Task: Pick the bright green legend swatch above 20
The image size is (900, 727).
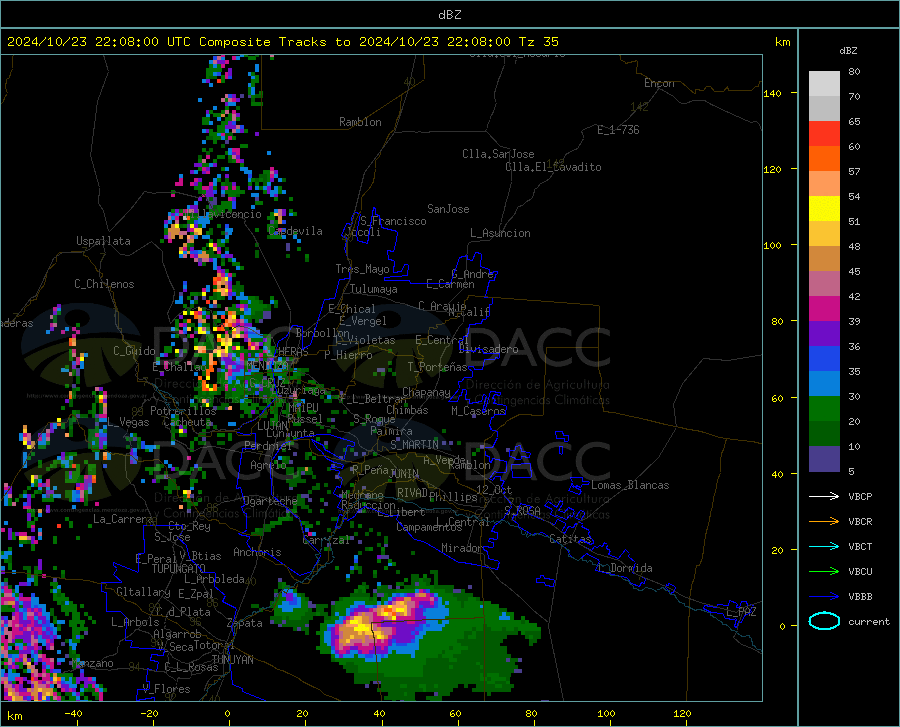Action: 824,409
